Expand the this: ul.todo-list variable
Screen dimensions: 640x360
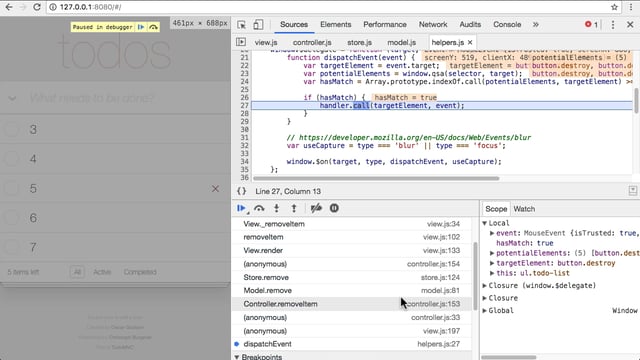pyautogui.click(x=492, y=273)
